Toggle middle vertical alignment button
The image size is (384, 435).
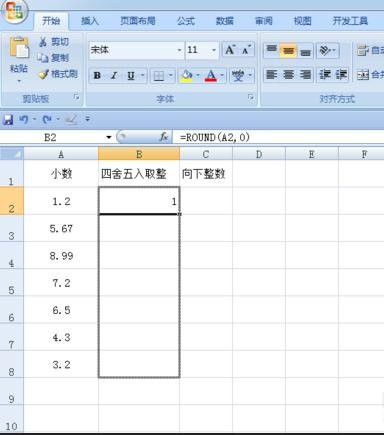[288, 50]
